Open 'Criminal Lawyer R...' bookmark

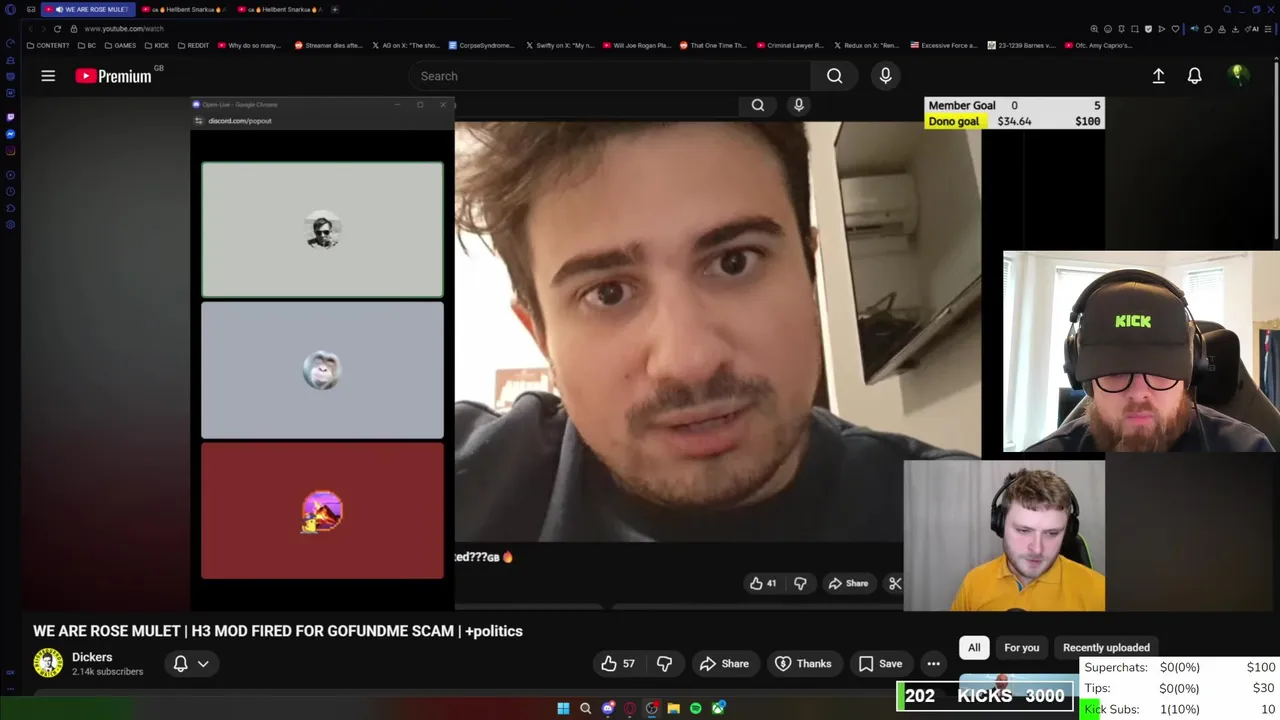(790, 45)
